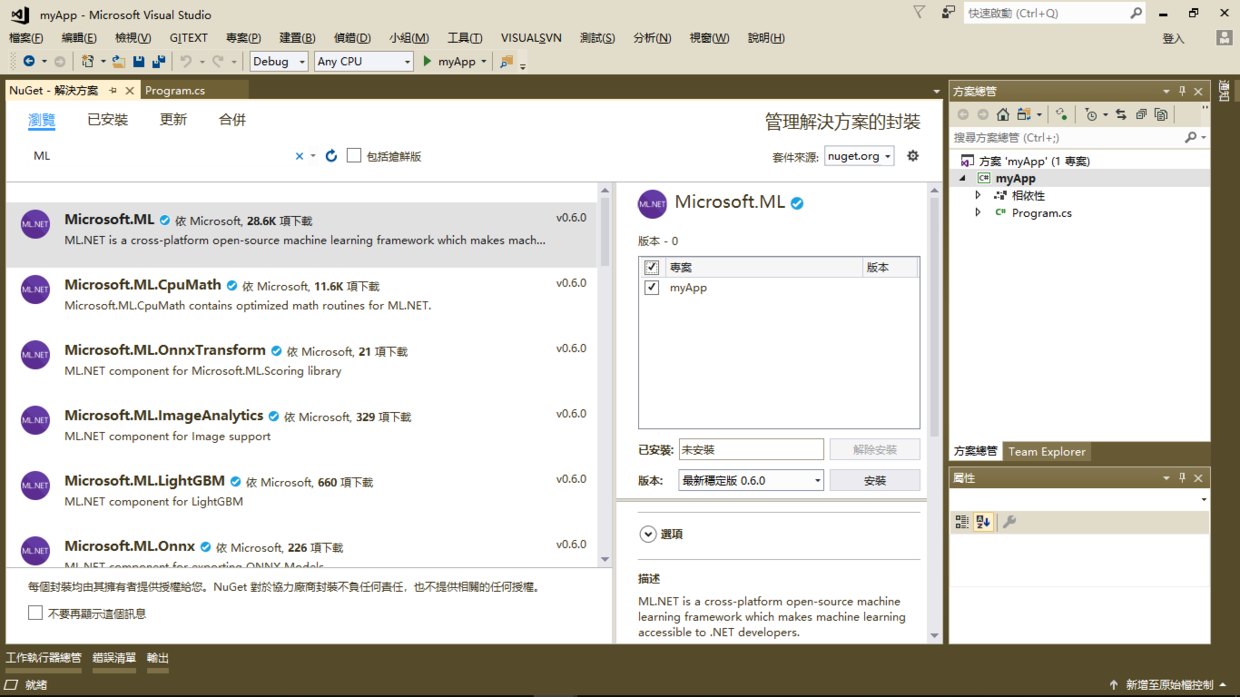
Task: Click the Open File toolbar icon
Action: [118, 62]
